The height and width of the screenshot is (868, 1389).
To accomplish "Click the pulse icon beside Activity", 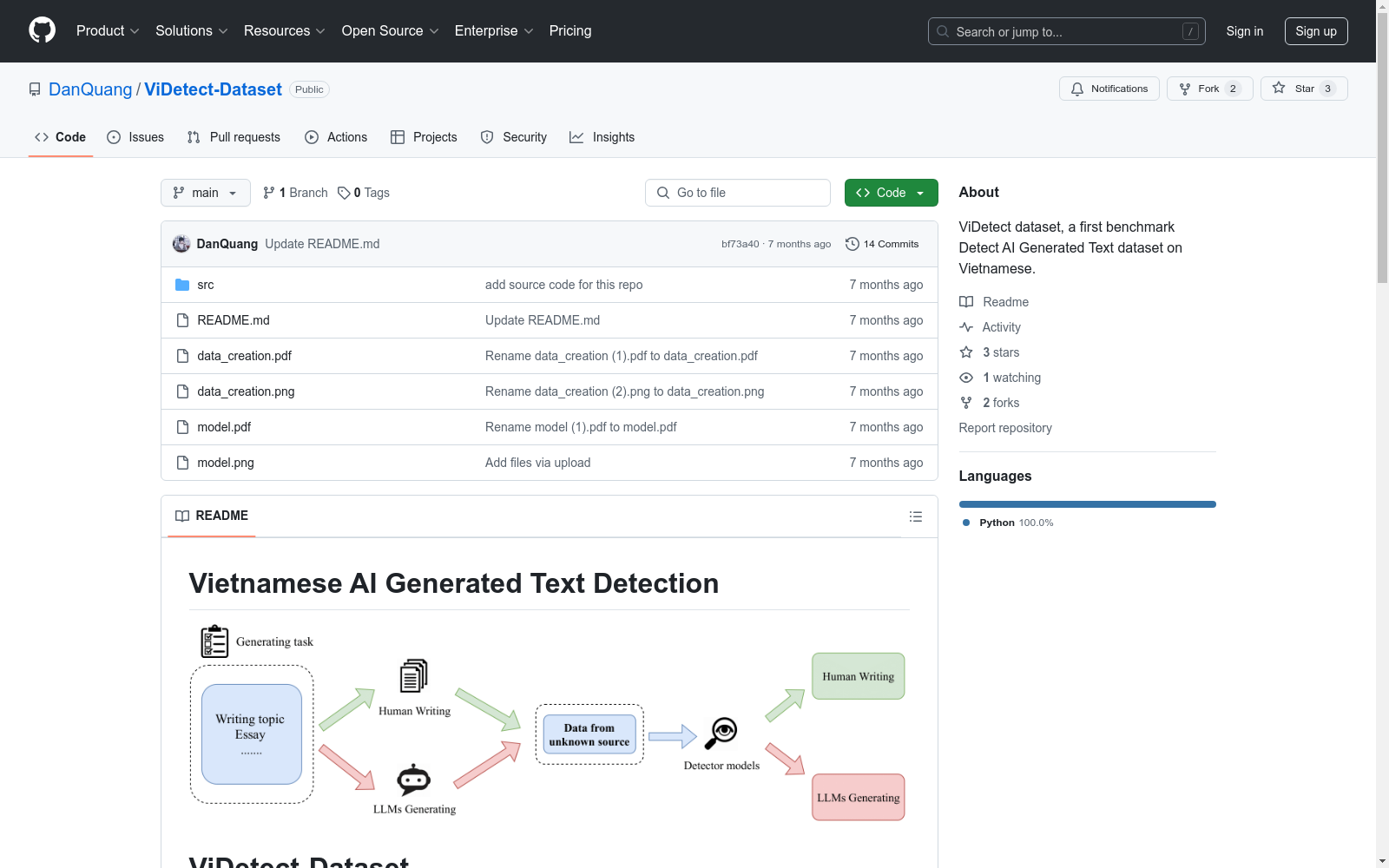I will click(966, 327).
